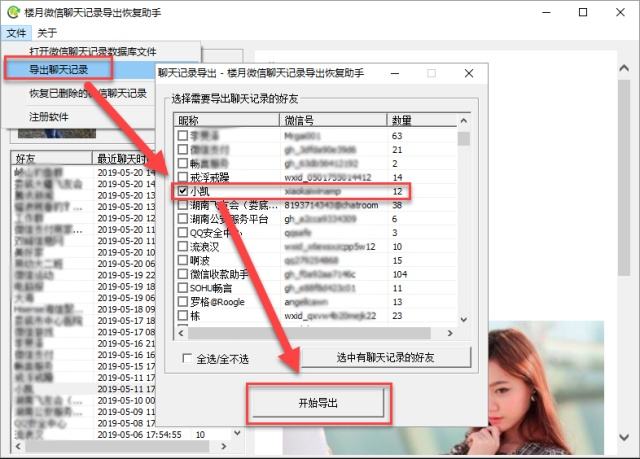This screenshot has width=640, height=459.
Task: Minimize the main 楼月 window
Action: coord(546,12)
